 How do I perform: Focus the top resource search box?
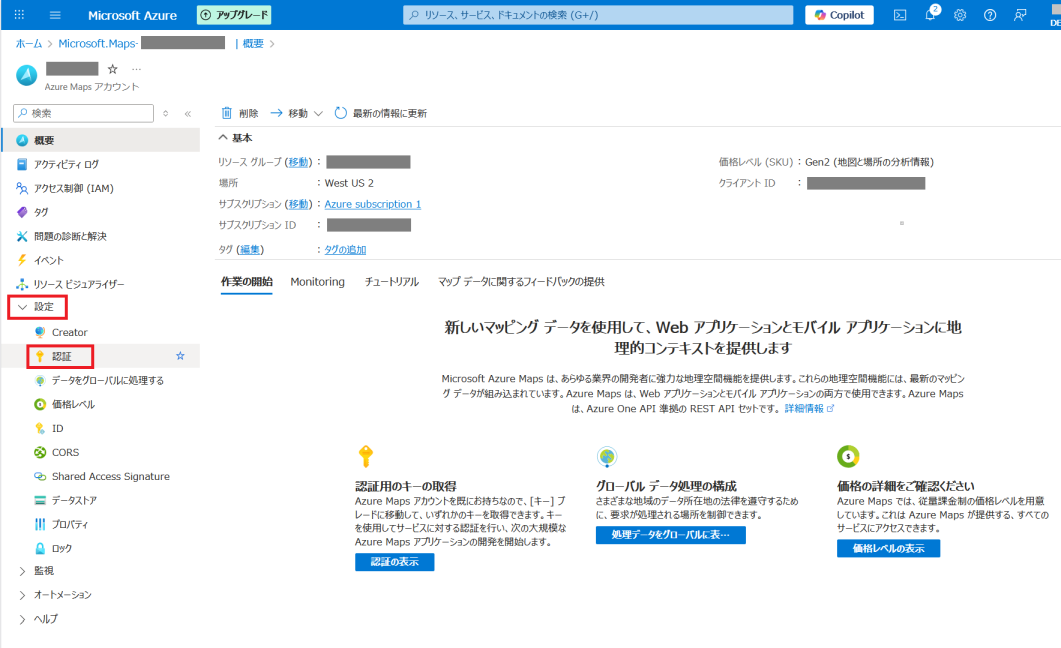tap(598, 15)
